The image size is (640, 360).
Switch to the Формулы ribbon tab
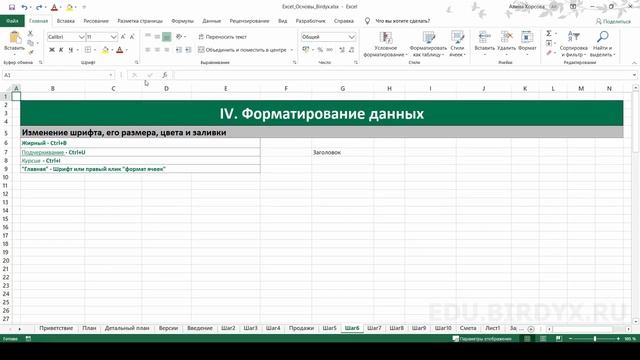pyautogui.click(x=182, y=21)
